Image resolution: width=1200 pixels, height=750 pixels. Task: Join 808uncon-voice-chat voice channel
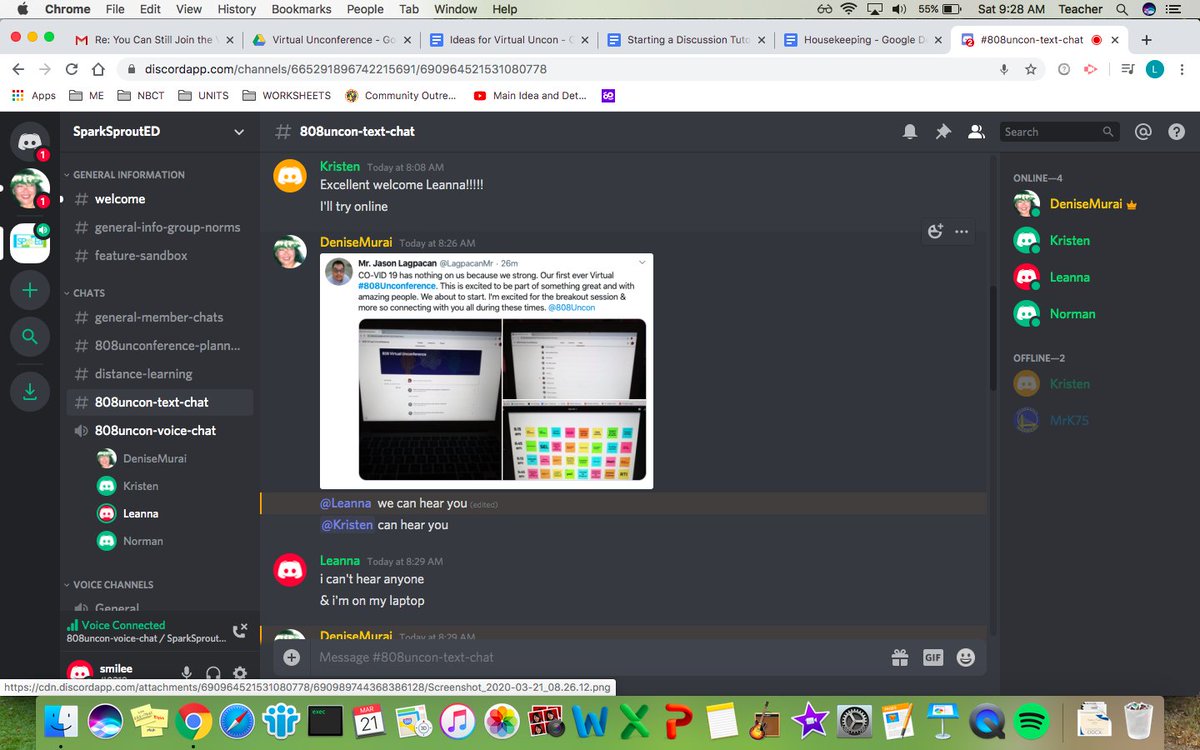pyautogui.click(x=160, y=430)
